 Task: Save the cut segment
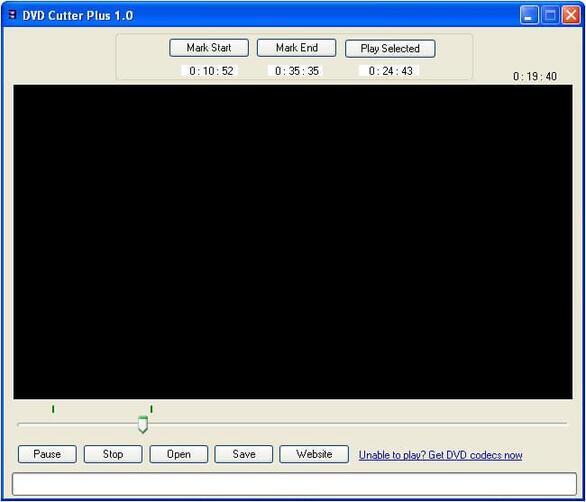244,454
